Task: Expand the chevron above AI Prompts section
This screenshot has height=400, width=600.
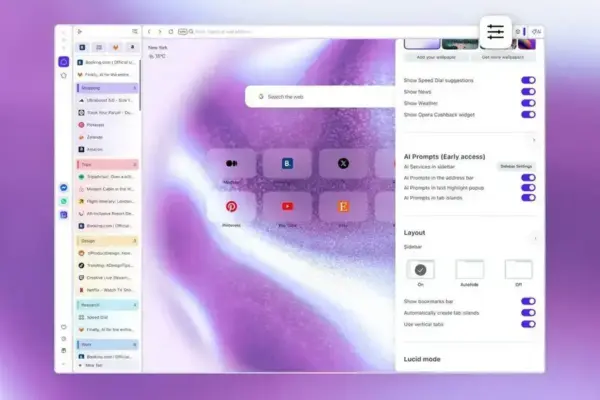Action: [x=534, y=140]
